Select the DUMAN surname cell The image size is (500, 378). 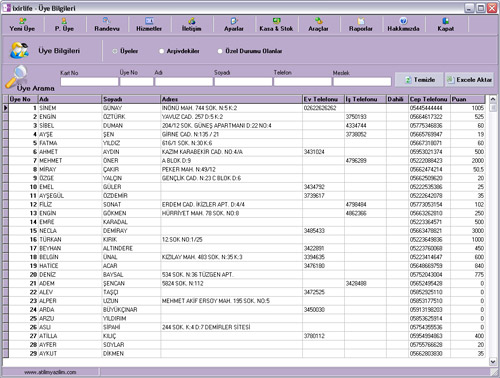[x=131, y=126]
